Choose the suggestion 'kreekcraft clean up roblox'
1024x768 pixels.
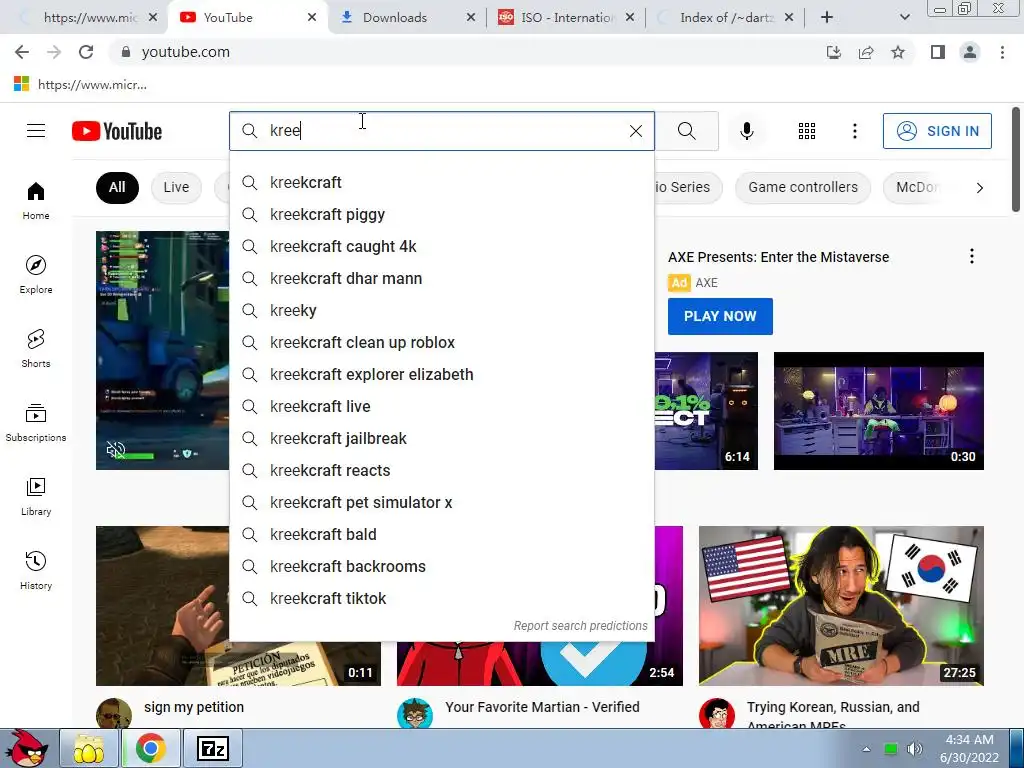(x=441, y=342)
